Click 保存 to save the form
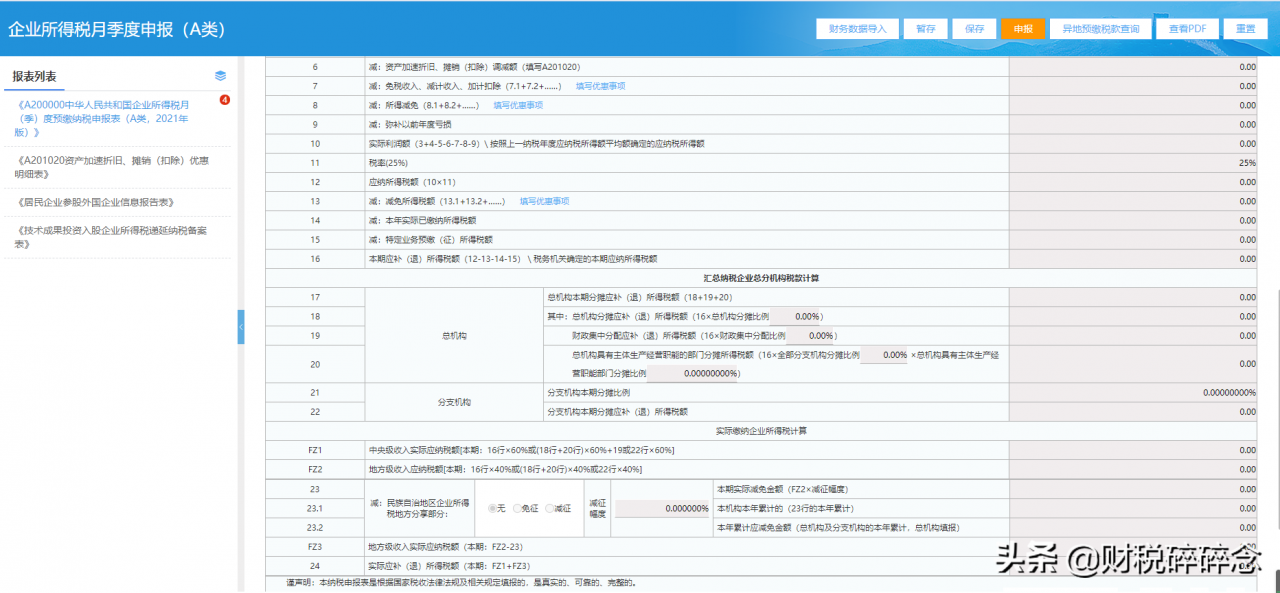The width and height of the screenshot is (1280, 593). point(974,28)
